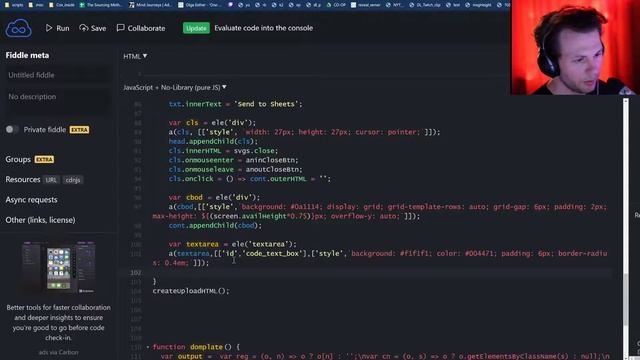640x360 pixels.
Task: Open the JavaScript No-Library settings dropdown
Action: (x=175, y=87)
